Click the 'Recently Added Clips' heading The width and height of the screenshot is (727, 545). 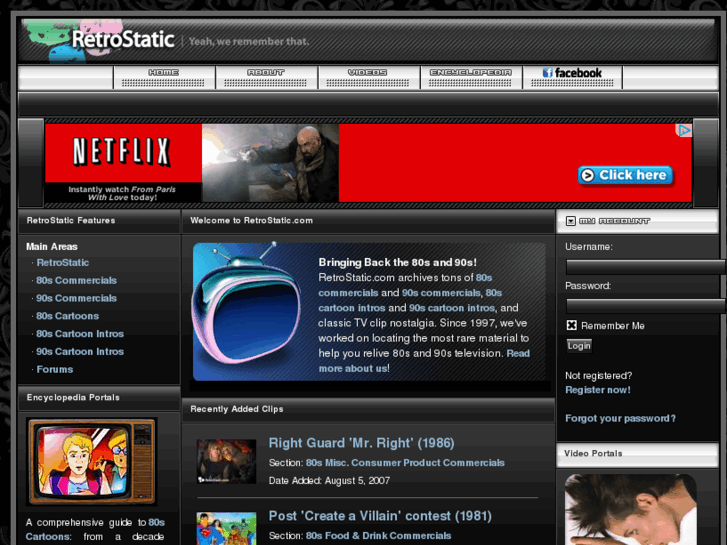point(237,409)
